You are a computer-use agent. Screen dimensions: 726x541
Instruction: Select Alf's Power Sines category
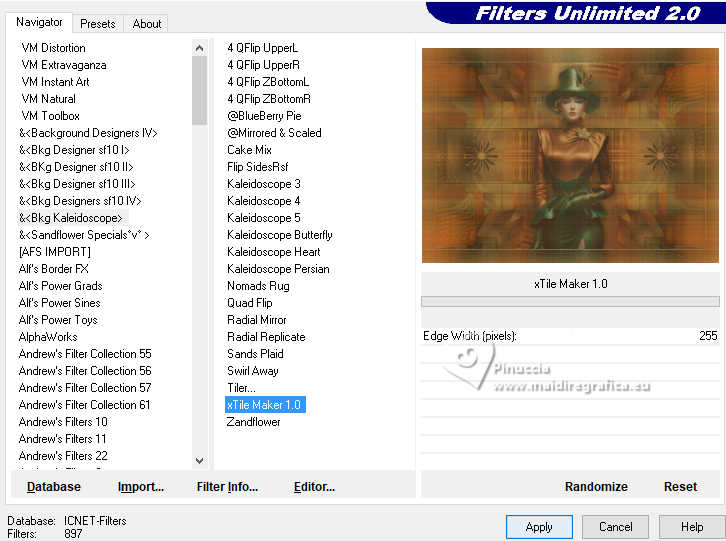point(59,303)
